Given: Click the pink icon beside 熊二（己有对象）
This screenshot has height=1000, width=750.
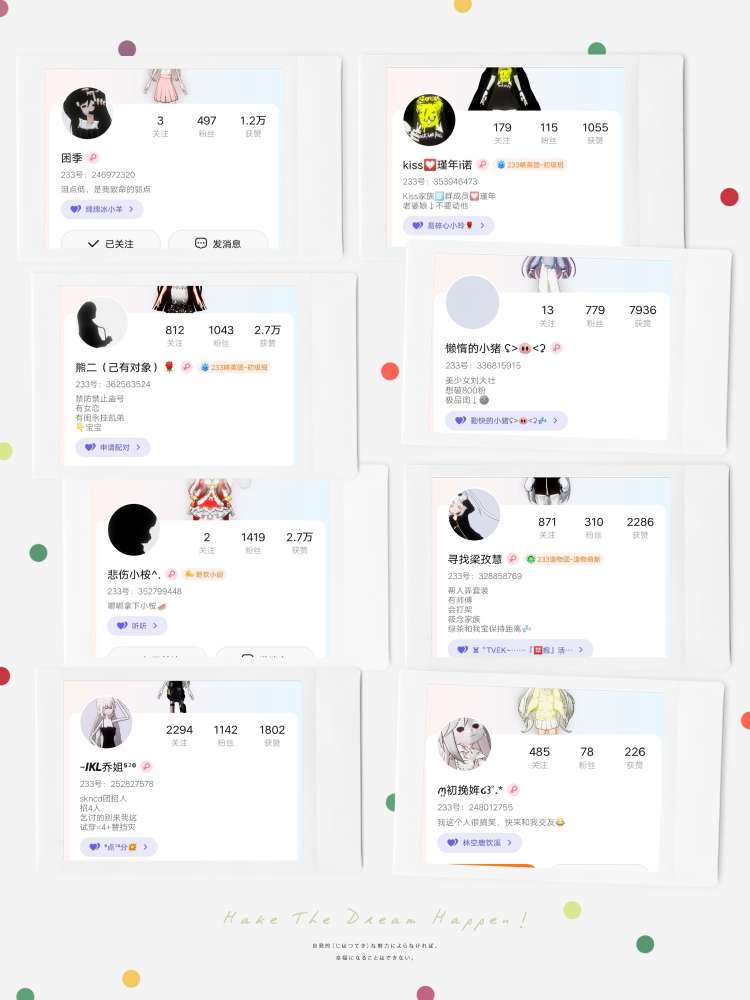Looking at the screenshot, I should (186, 367).
